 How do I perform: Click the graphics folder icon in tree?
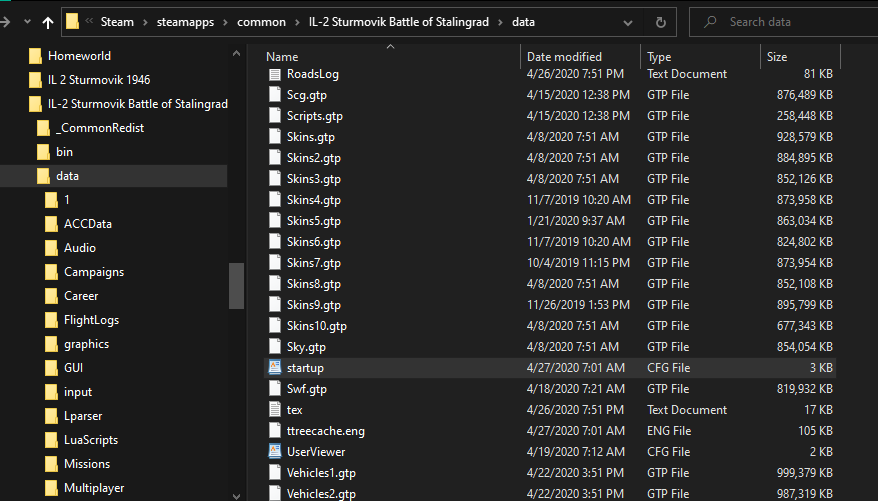click(x=51, y=344)
